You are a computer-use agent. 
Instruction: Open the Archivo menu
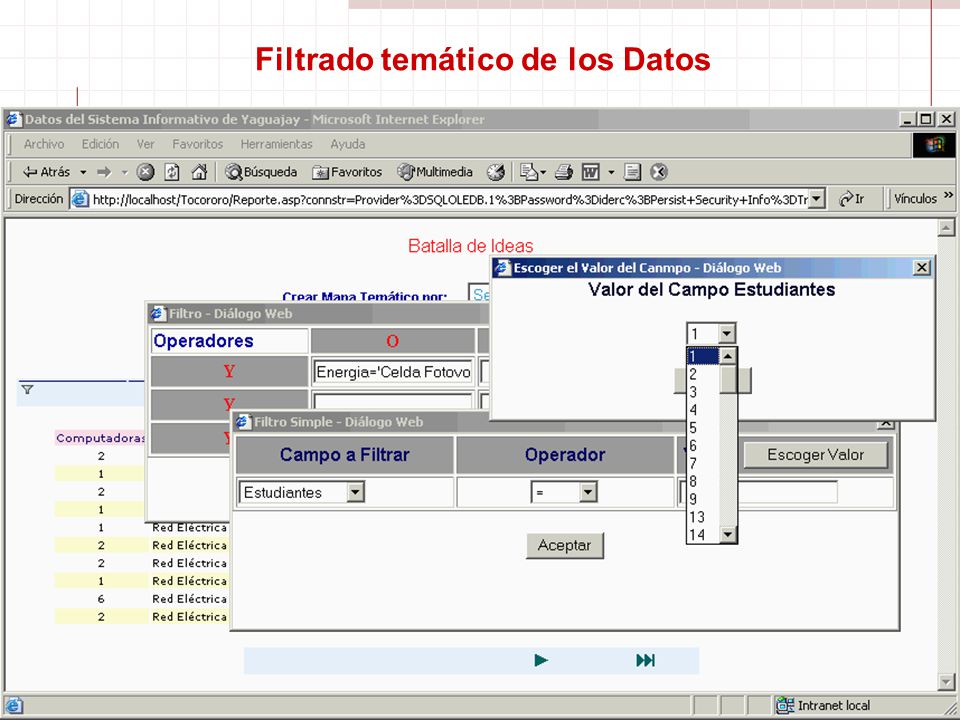pos(43,144)
